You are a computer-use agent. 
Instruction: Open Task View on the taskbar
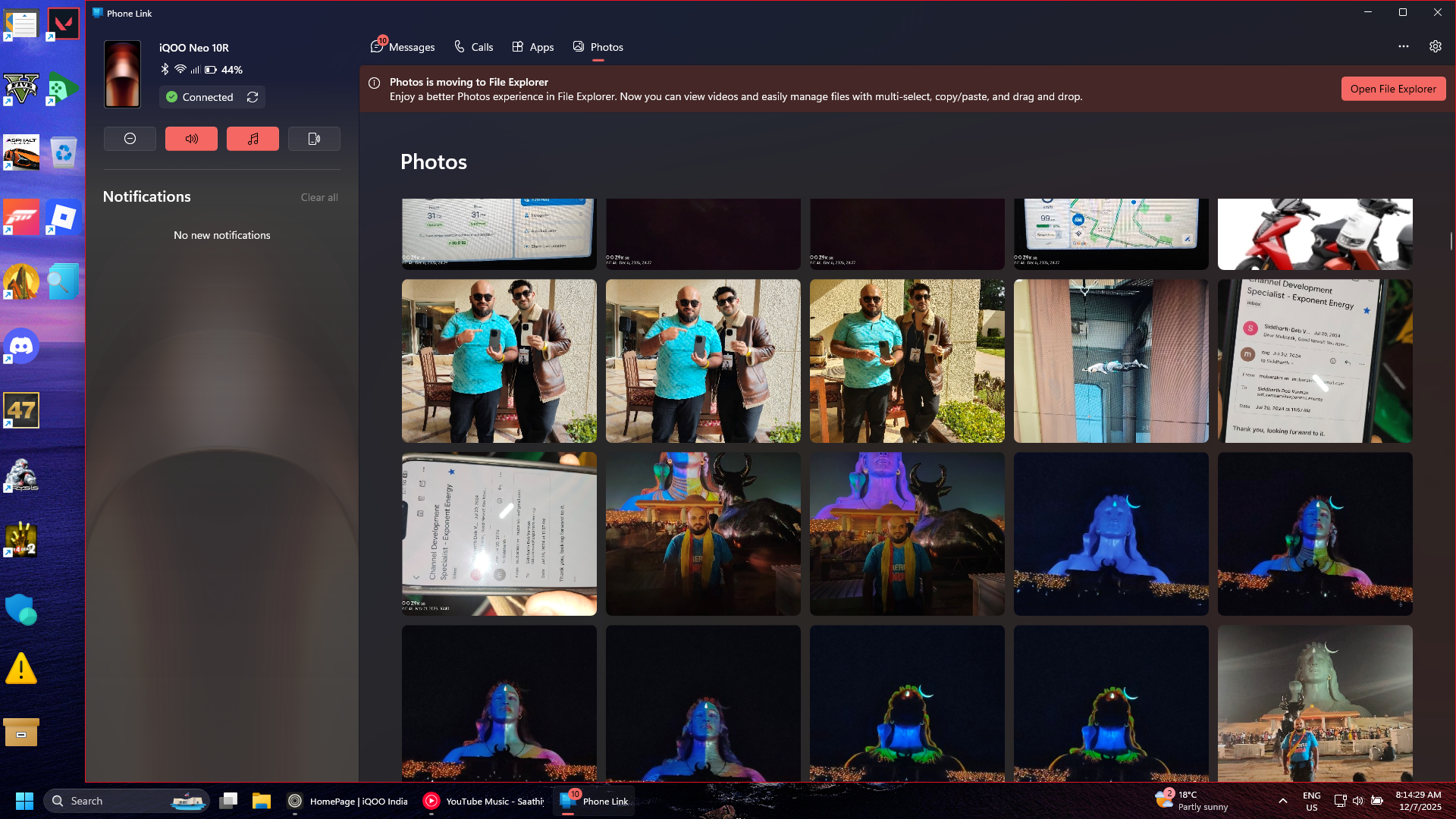(228, 801)
